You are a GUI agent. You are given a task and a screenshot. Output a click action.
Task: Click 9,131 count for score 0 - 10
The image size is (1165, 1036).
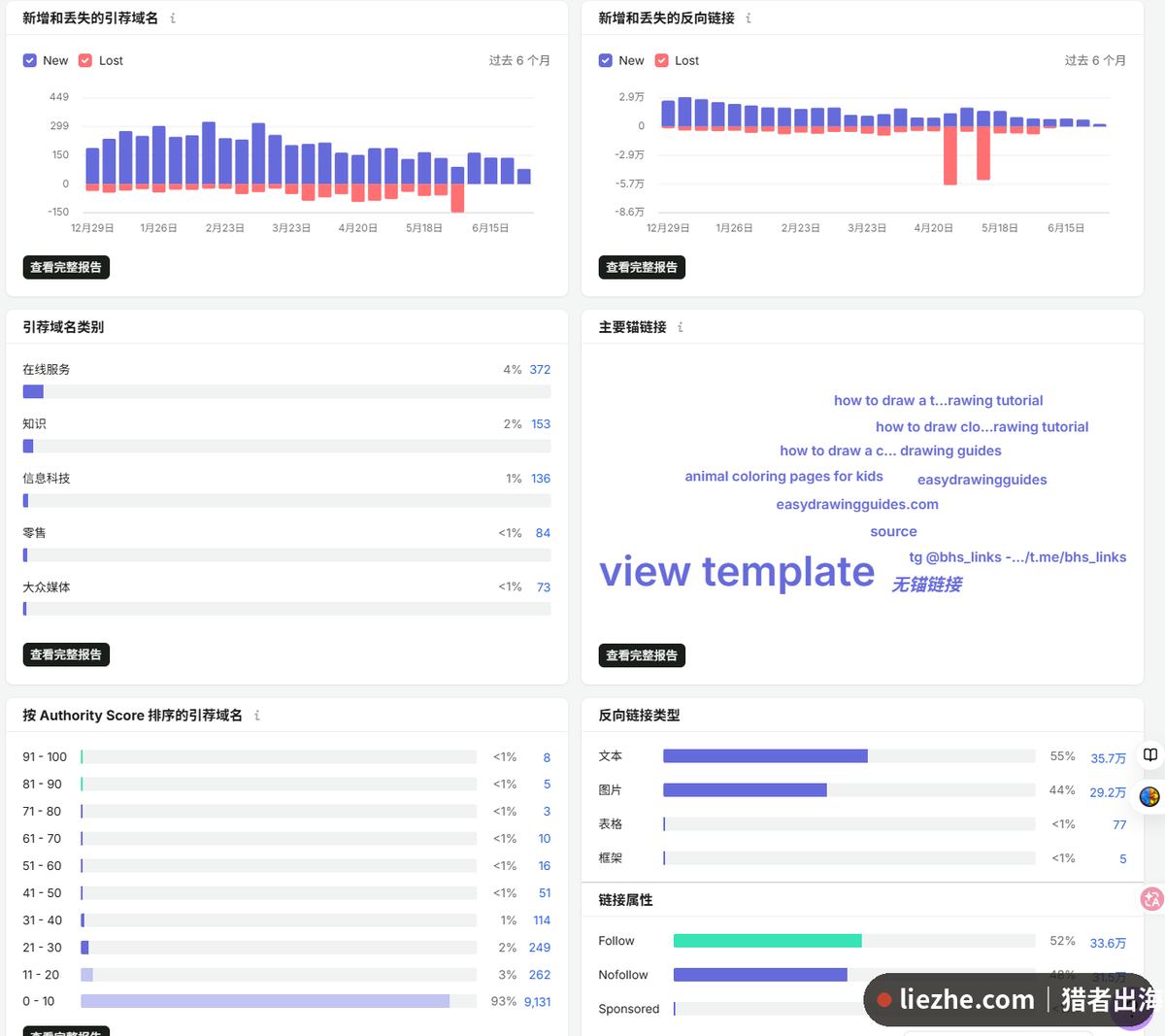538,1002
